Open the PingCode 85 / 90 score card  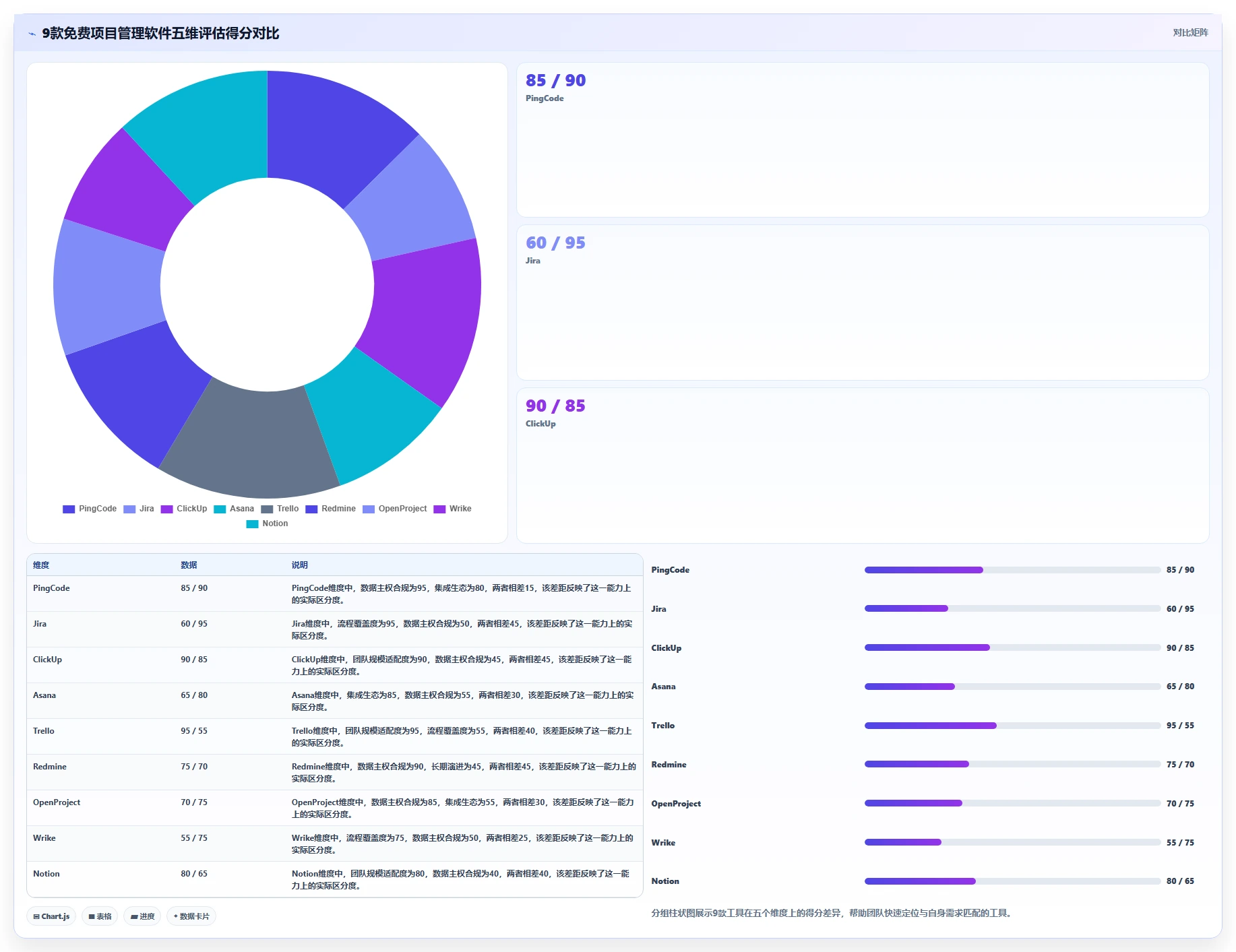863,140
